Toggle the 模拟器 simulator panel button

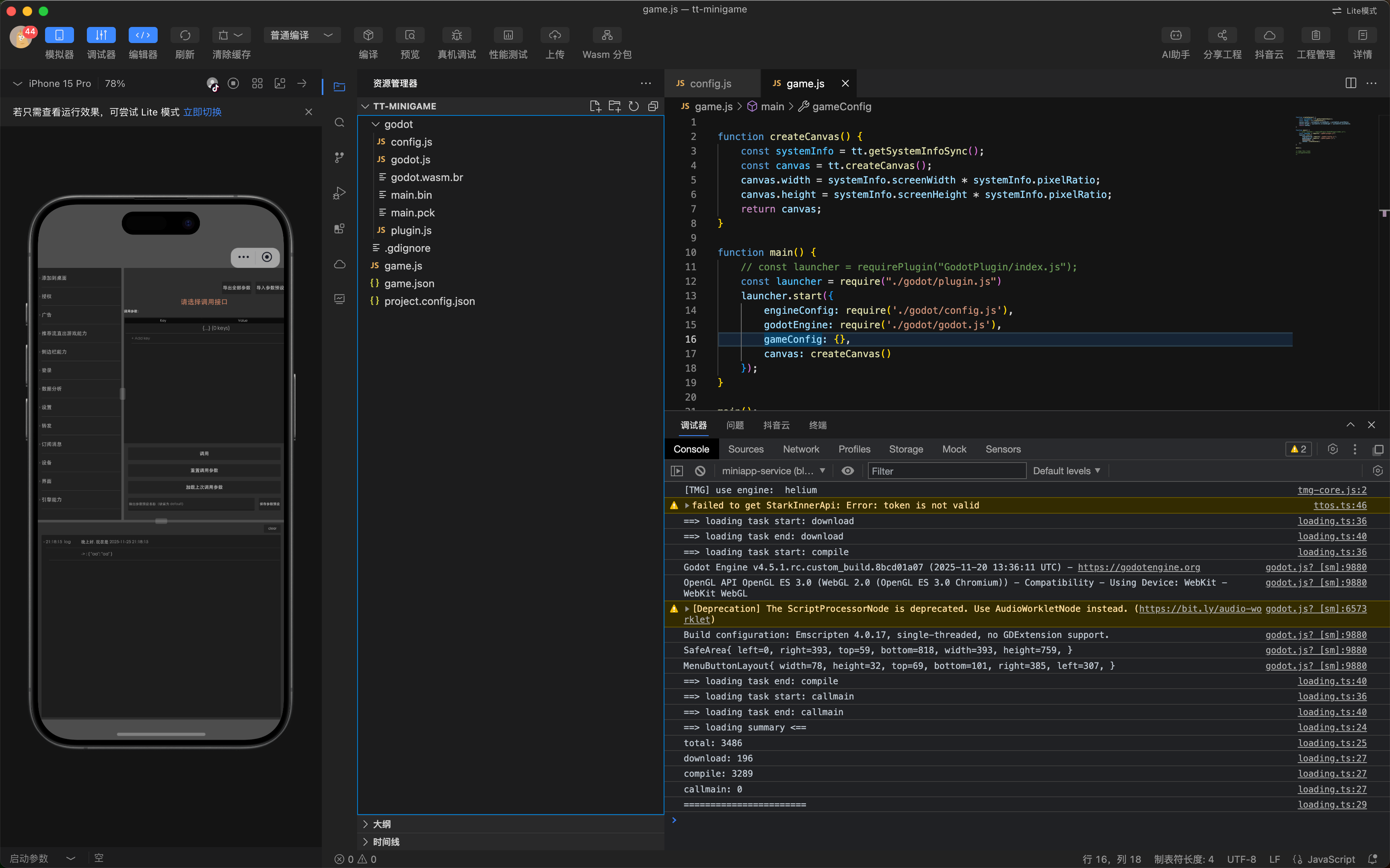coord(59,35)
